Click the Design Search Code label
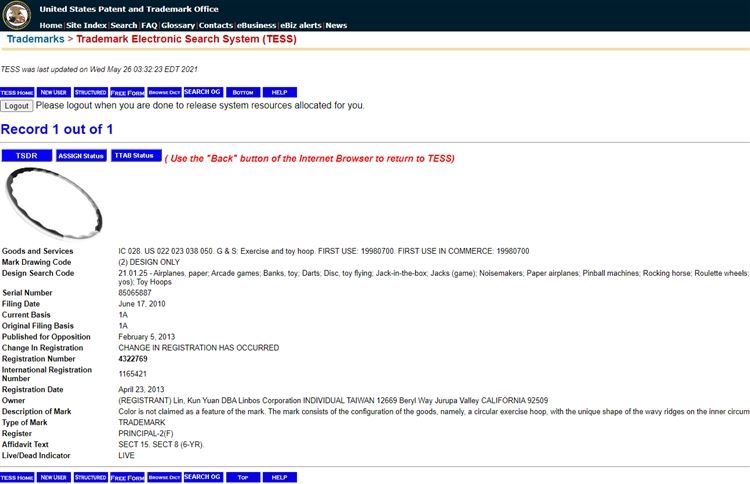Image resolution: width=750 pixels, height=484 pixels. tap(38, 273)
